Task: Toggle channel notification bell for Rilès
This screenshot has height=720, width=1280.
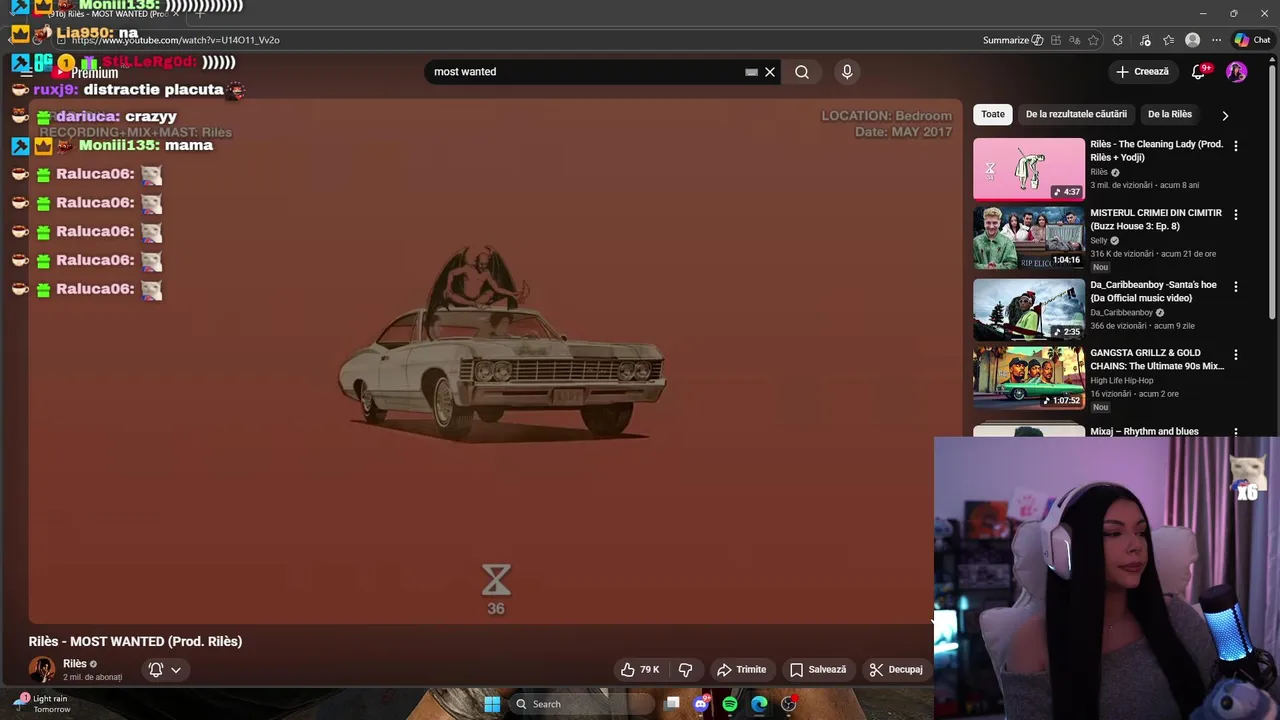Action: pos(156,670)
